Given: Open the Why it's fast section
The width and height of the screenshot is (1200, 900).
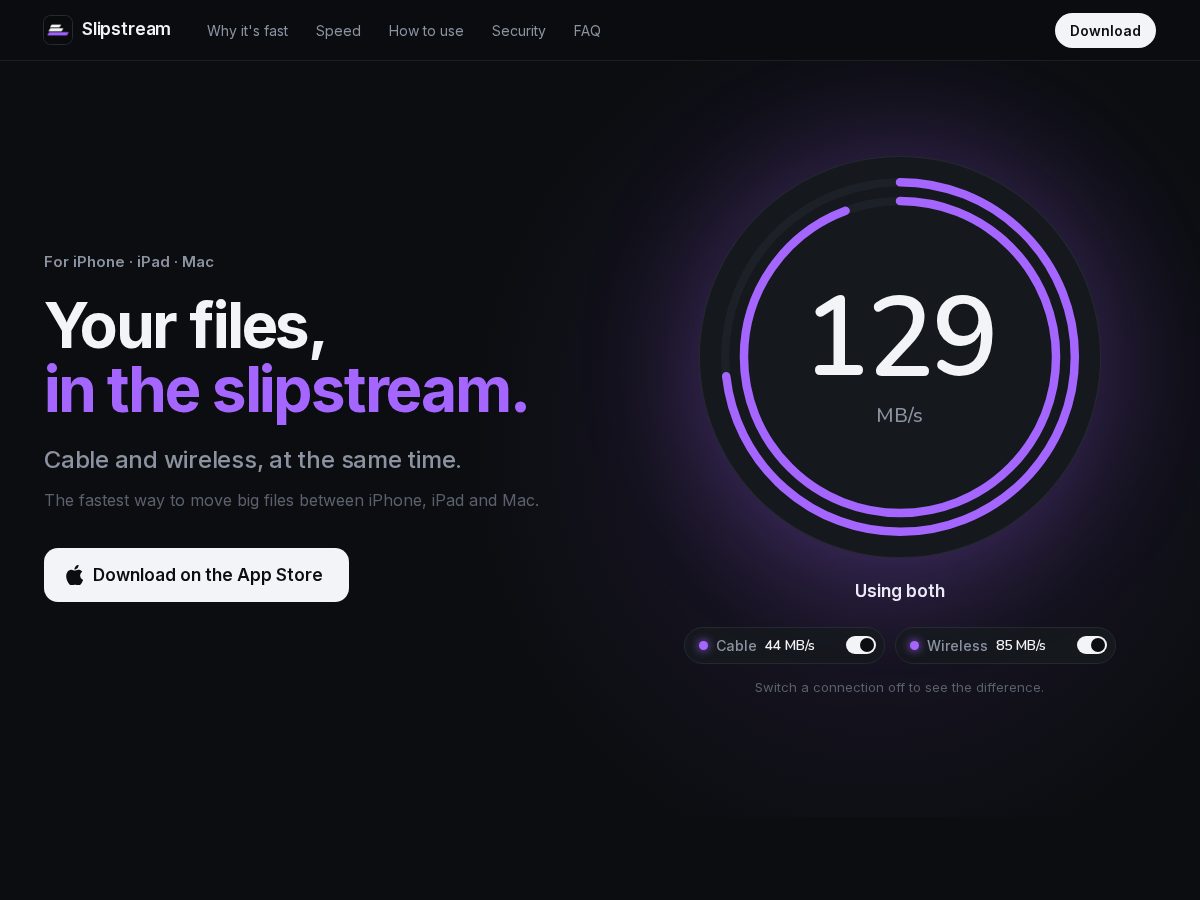Looking at the screenshot, I should coord(247,31).
